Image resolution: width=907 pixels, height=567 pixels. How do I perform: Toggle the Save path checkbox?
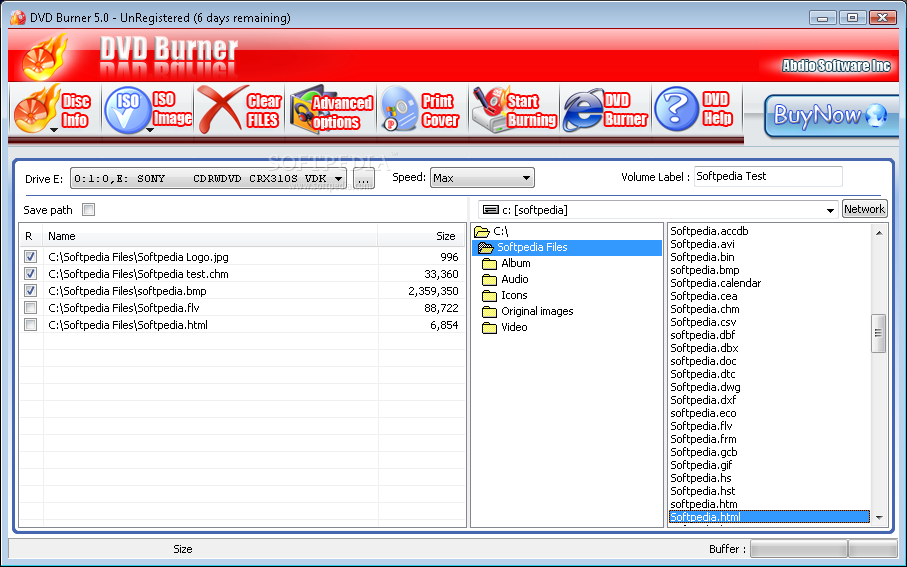click(x=89, y=209)
